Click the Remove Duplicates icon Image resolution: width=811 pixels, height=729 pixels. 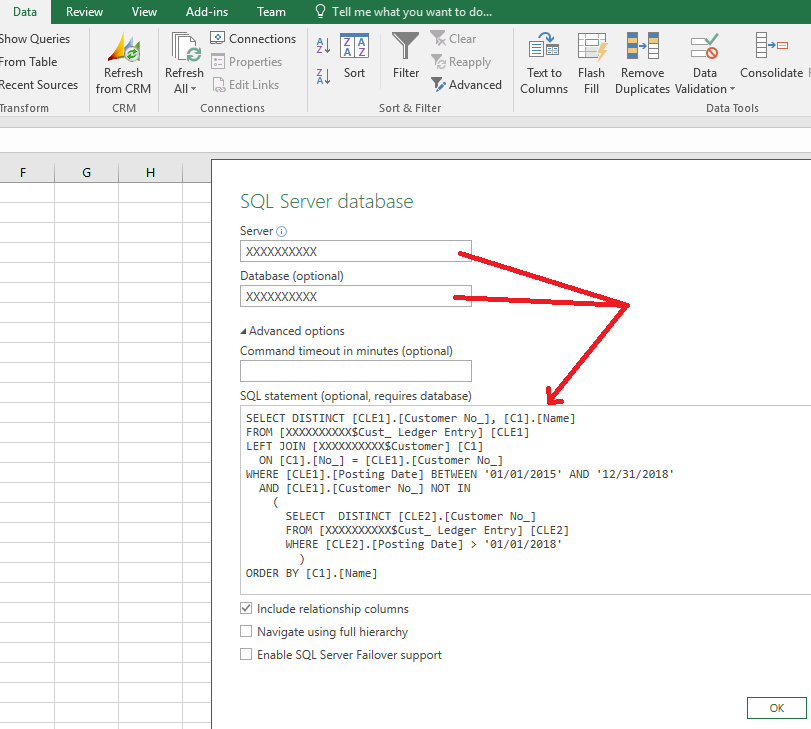pyautogui.click(x=642, y=46)
